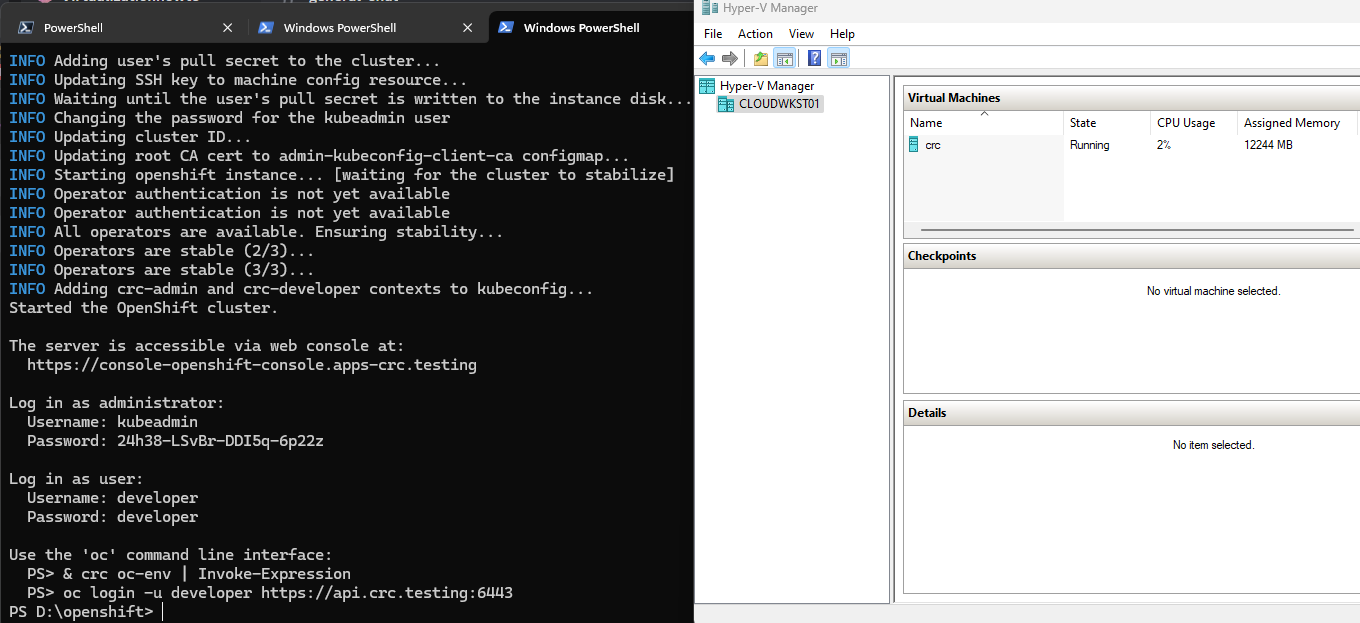Image resolution: width=1360 pixels, height=623 pixels.
Task: Click the crc virtual machine icon
Action: (914, 145)
